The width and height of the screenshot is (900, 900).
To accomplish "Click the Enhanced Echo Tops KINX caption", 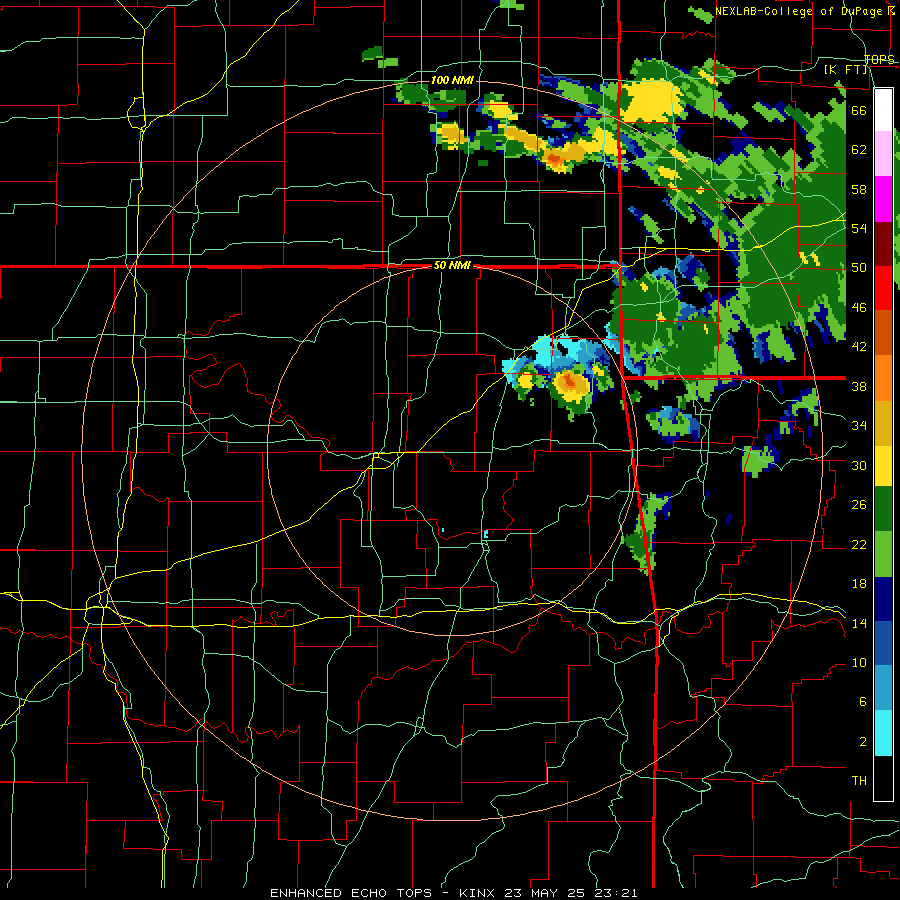I will point(453,893).
